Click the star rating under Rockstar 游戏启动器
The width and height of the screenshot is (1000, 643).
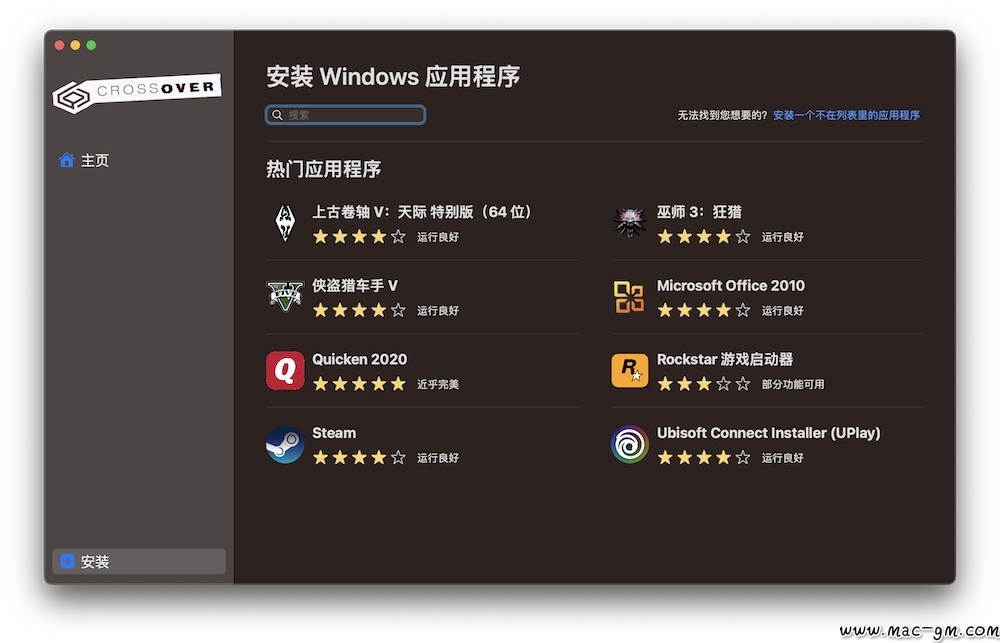703,384
